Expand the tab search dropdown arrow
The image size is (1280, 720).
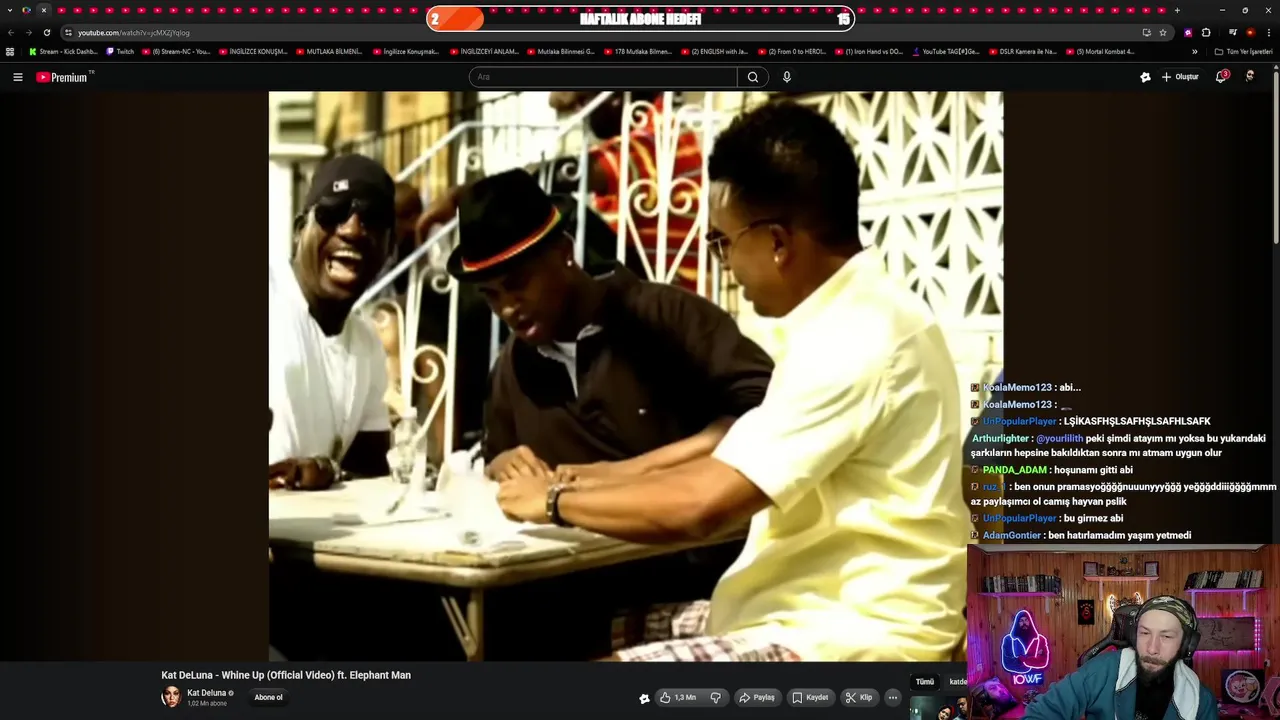tap(9, 10)
